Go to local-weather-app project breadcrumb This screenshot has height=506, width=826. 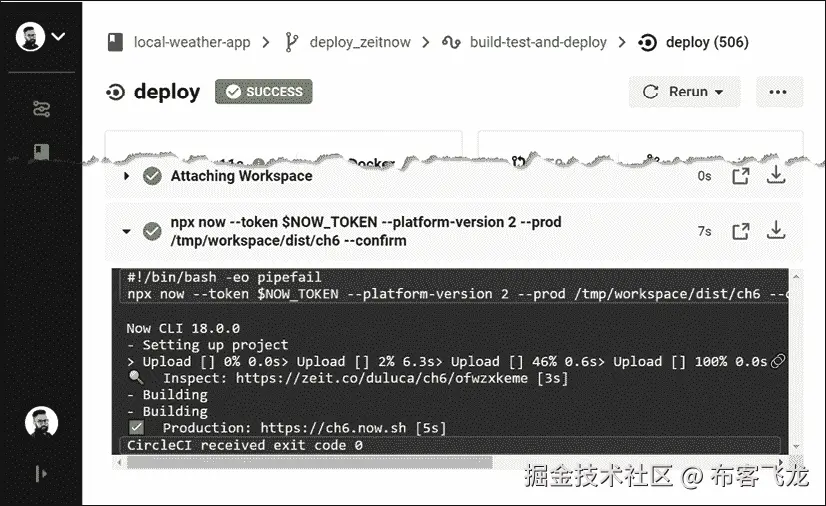coord(192,42)
